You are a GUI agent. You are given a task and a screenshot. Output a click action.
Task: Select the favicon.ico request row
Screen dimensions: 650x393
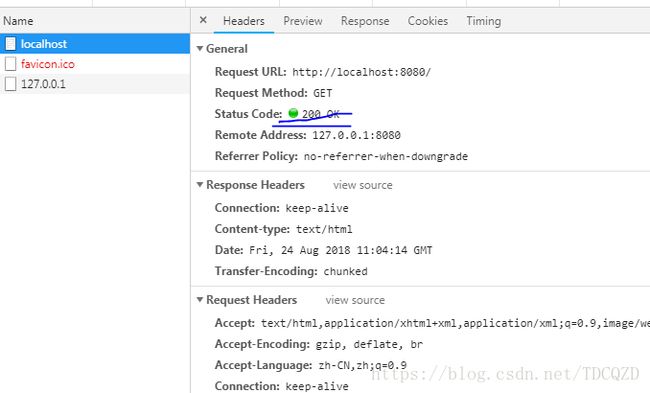point(95,64)
